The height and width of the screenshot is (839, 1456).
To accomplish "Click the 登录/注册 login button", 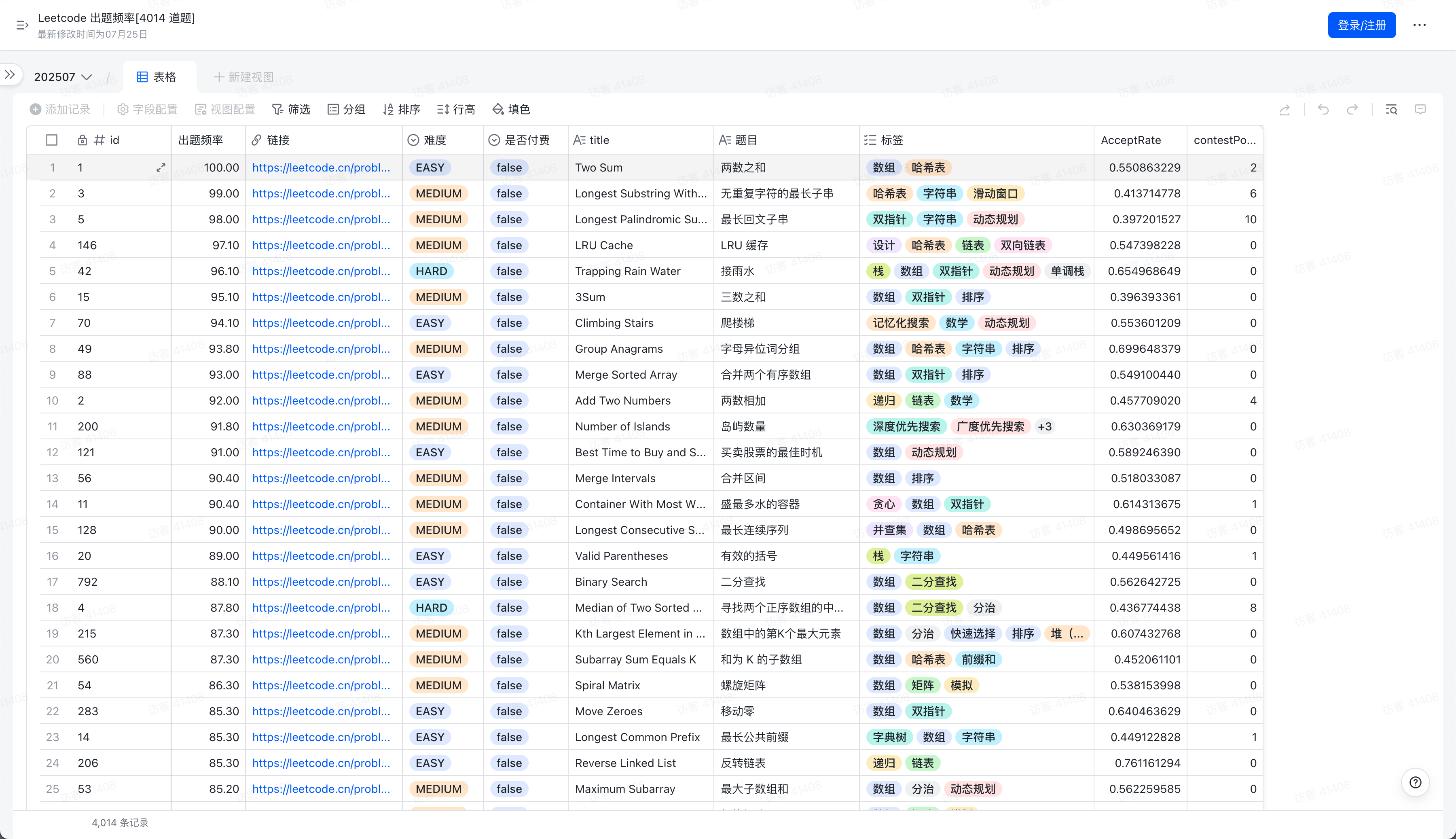I will pos(1361,25).
